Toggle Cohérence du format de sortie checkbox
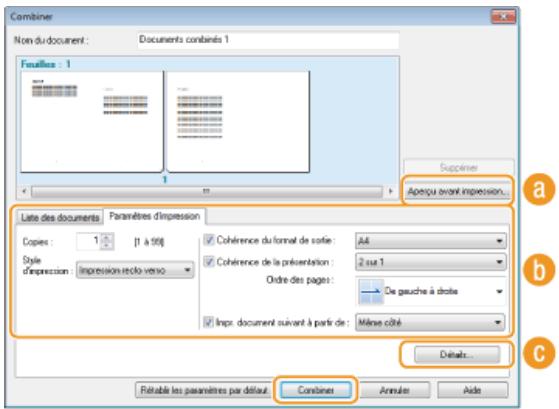Screen dimensions: 559x409 pyautogui.click(x=209, y=240)
